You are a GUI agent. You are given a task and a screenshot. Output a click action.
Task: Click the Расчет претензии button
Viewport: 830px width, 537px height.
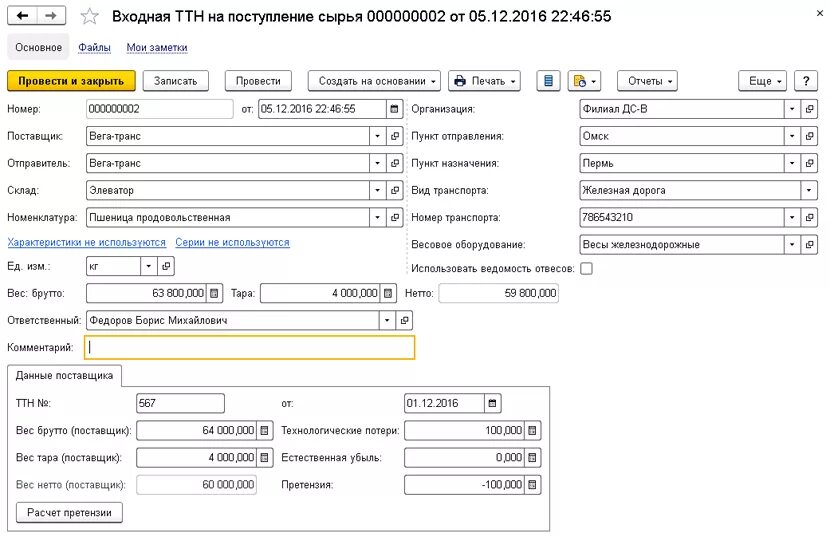coord(69,512)
